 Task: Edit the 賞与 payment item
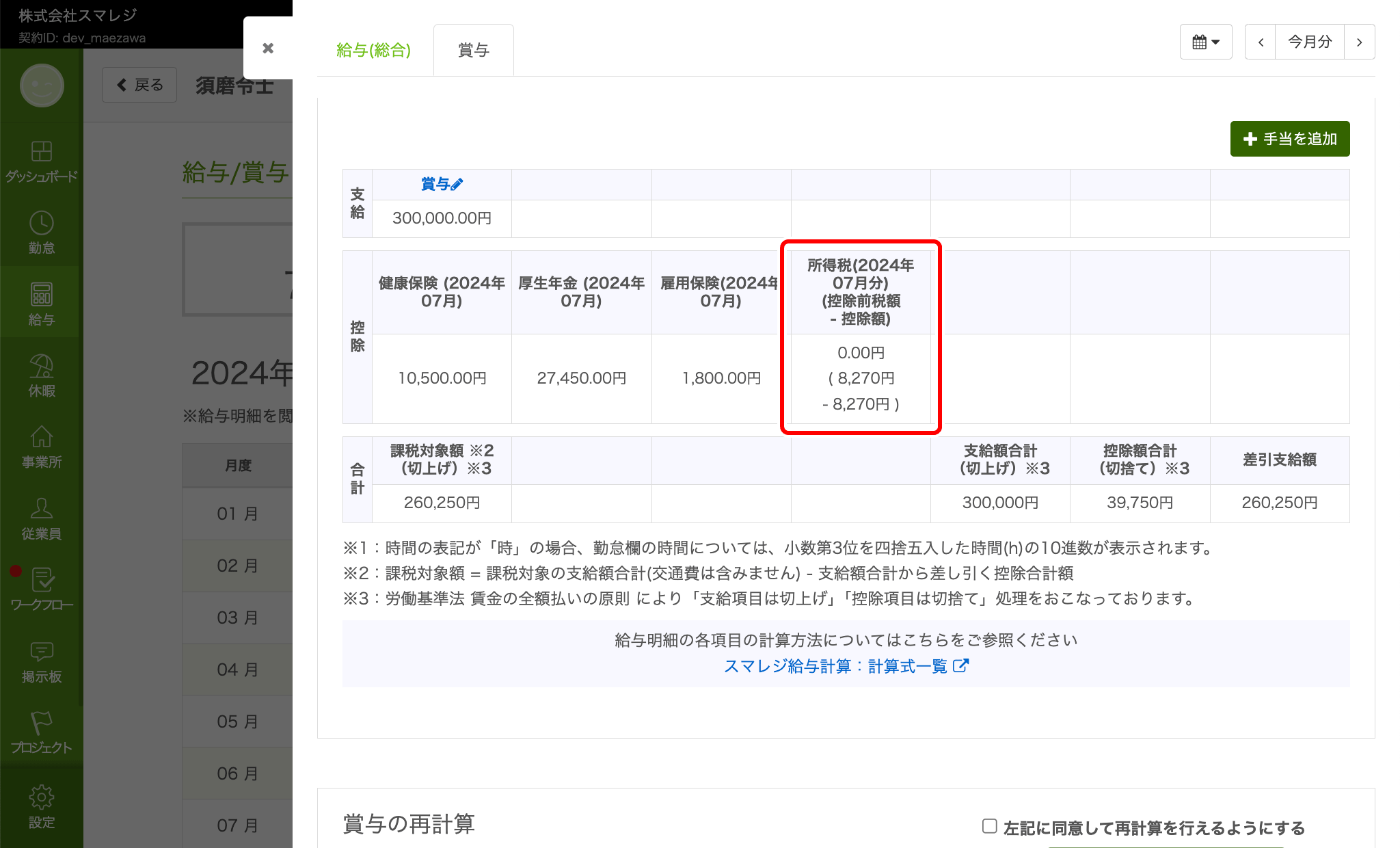click(442, 184)
